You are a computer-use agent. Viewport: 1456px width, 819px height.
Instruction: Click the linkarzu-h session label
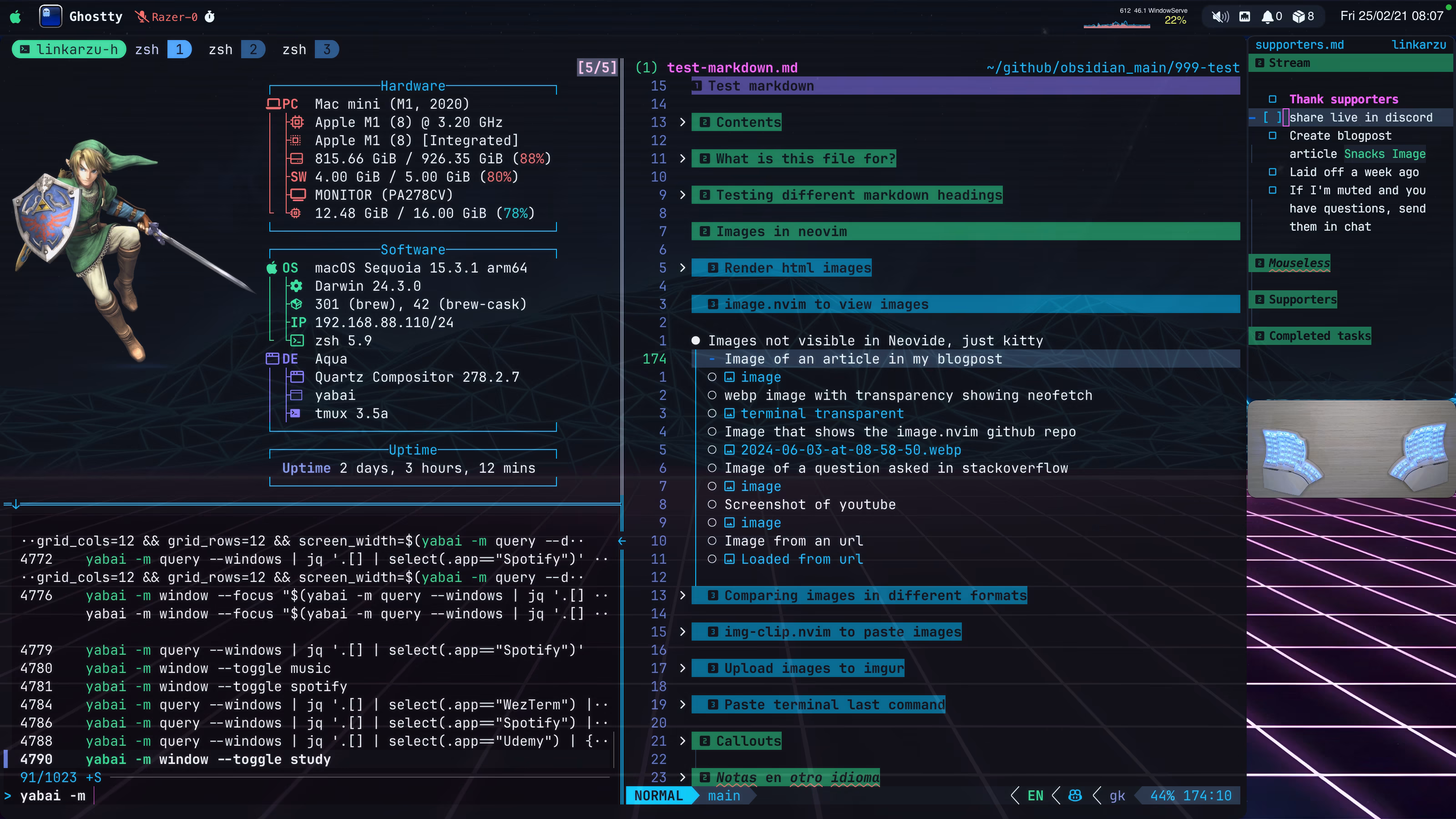click(x=69, y=50)
